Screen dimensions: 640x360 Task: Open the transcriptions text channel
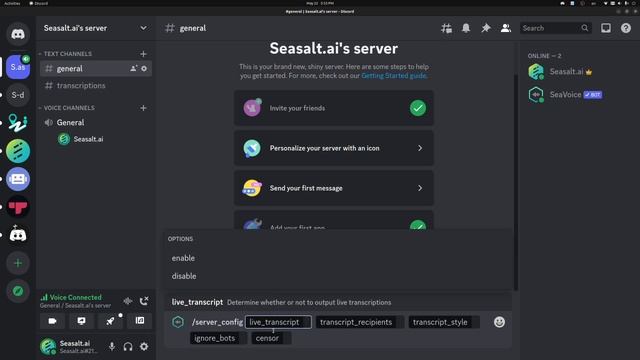(x=96, y=85)
